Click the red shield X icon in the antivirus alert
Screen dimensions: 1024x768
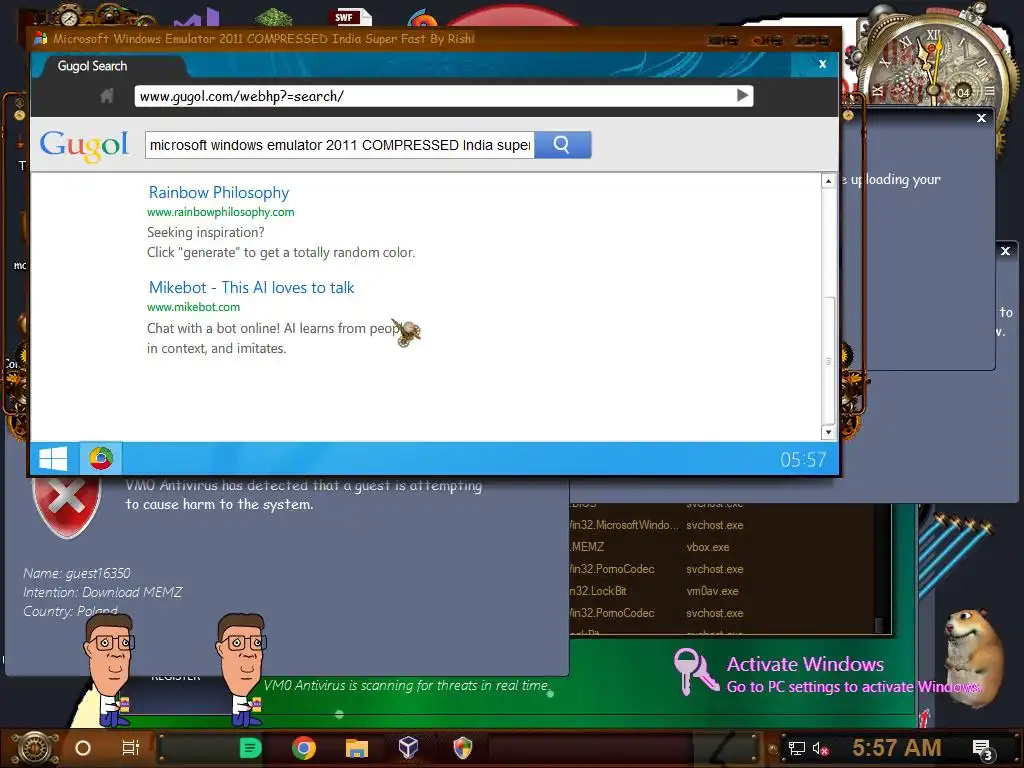(x=67, y=507)
